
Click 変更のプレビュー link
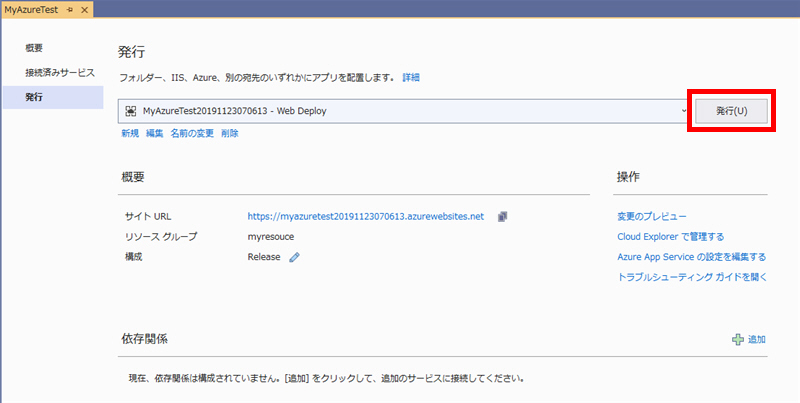coord(652,216)
